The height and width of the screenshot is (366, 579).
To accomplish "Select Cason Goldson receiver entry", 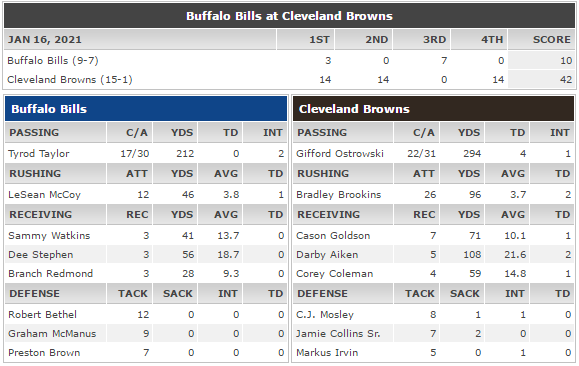I will pos(333,236).
